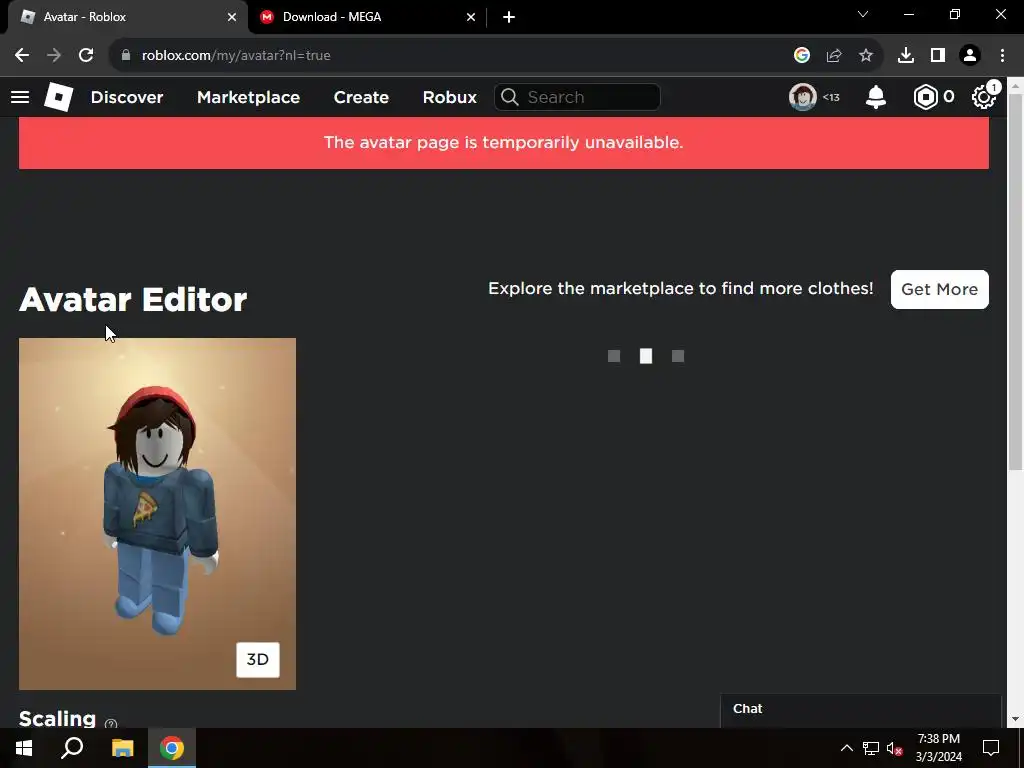Image resolution: width=1024 pixels, height=768 pixels.
Task: Open a new browser tab
Action: [x=509, y=17]
